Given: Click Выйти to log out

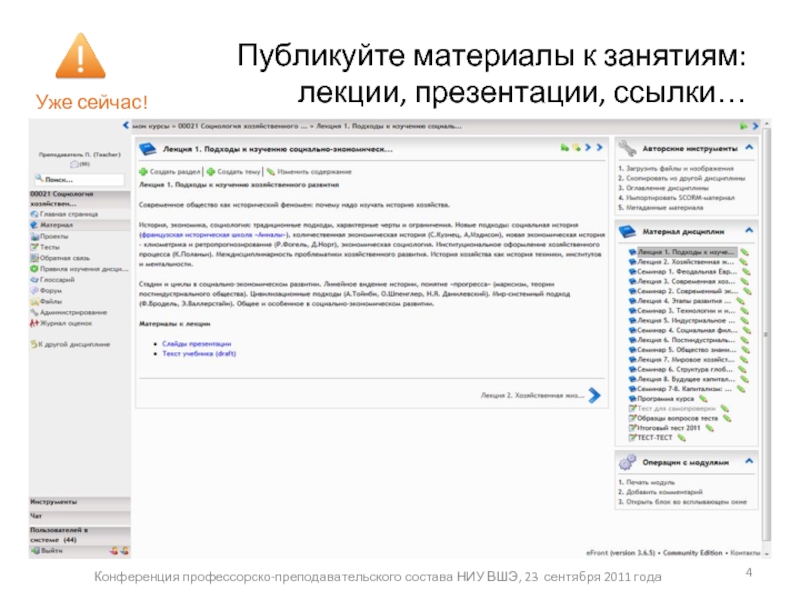Looking at the screenshot, I should (x=52, y=551).
